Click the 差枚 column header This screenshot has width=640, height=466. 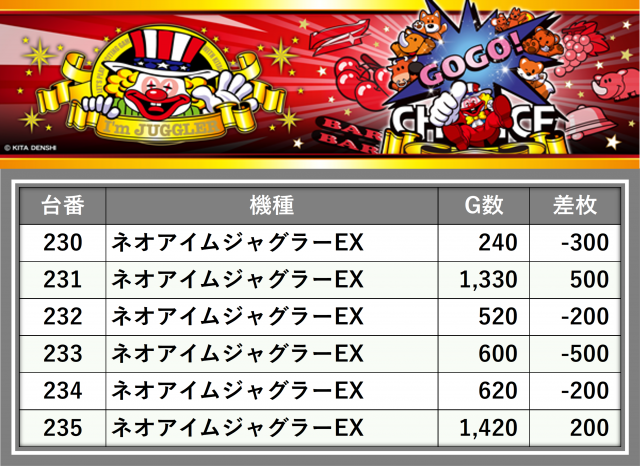(575, 206)
